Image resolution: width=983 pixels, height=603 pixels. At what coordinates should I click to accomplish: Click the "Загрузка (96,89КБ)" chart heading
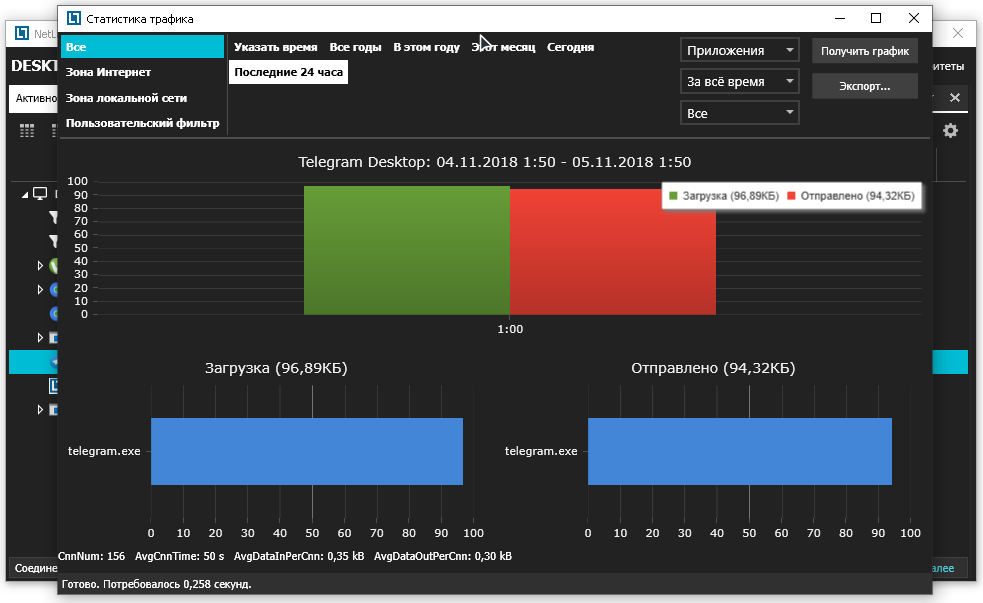(x=276, y=368)
